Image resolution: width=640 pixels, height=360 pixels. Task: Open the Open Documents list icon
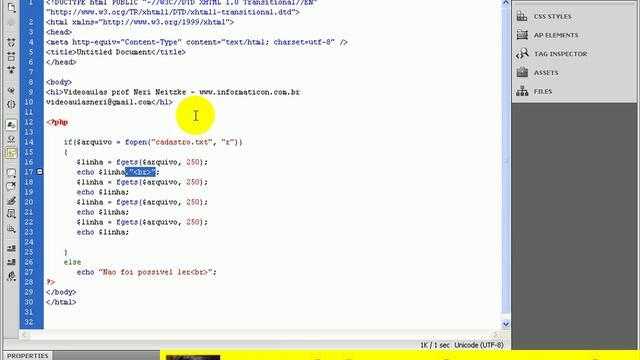(x=11, y=7)
